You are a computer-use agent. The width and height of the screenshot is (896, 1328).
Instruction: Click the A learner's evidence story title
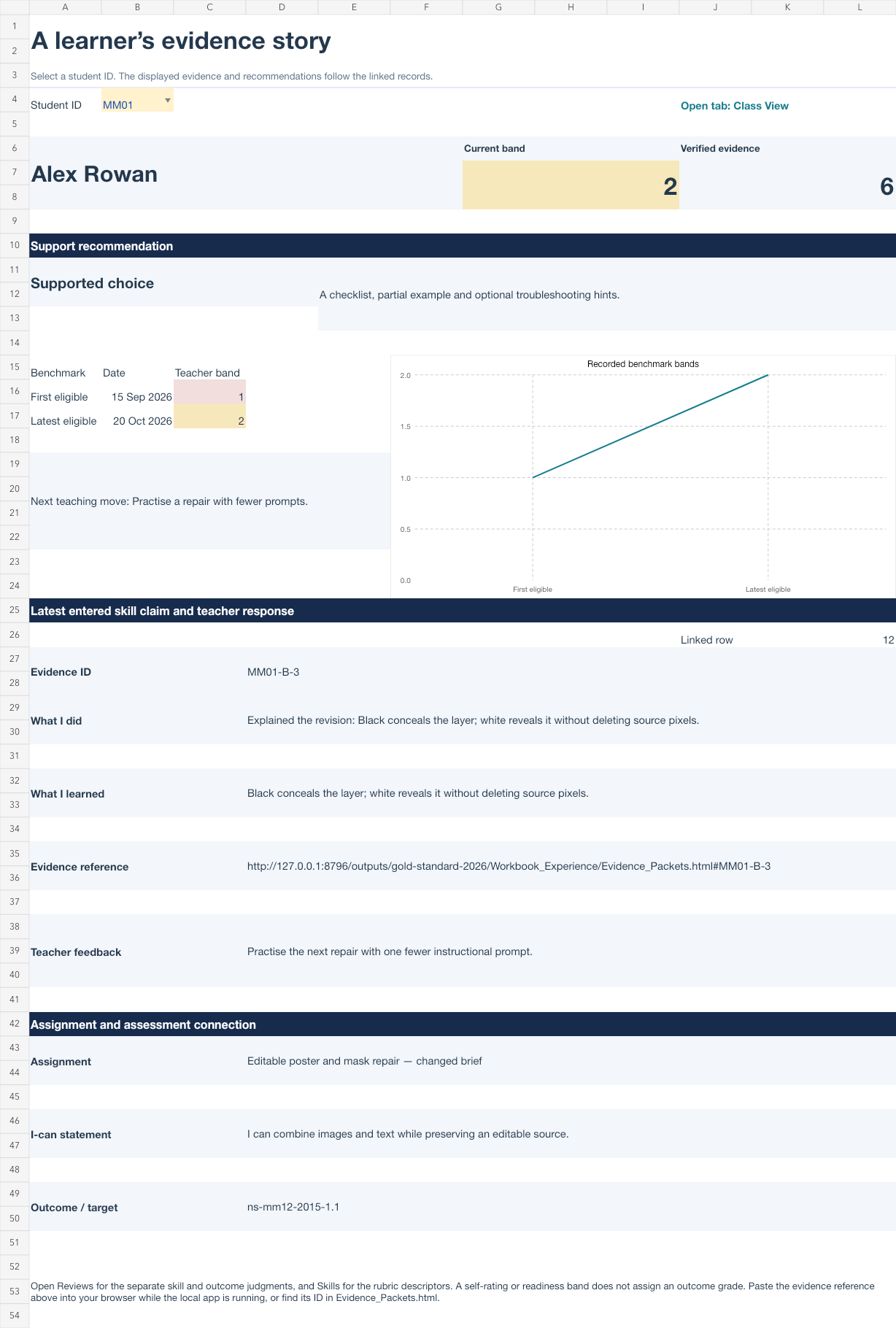(180, 41)
